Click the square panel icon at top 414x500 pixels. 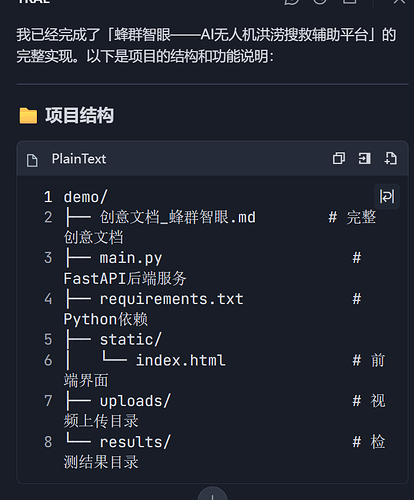350,2
